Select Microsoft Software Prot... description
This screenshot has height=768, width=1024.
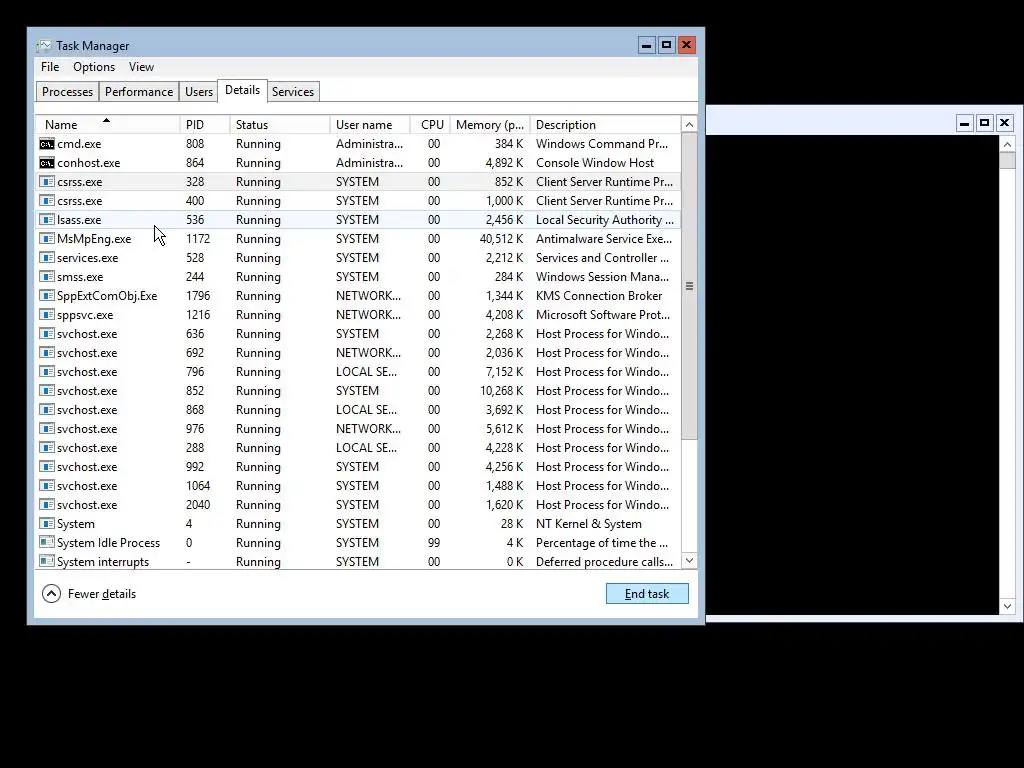(x=603, y=314)
